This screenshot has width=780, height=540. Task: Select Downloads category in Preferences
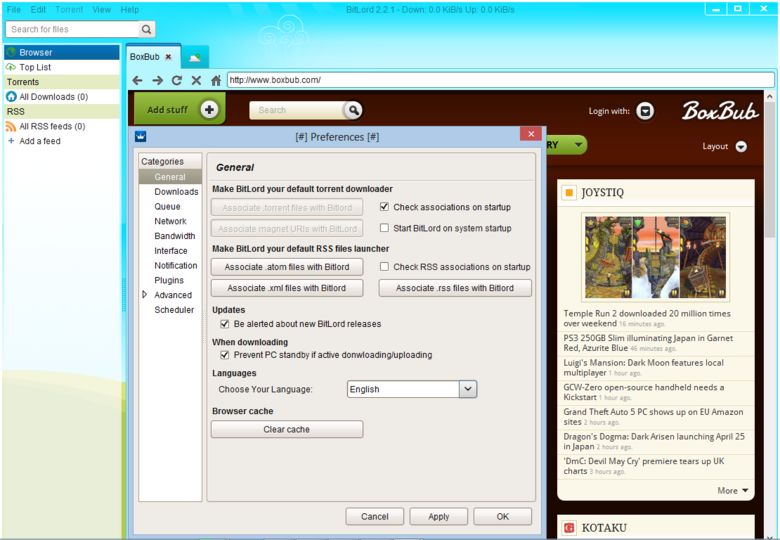(x=176, y=191)
